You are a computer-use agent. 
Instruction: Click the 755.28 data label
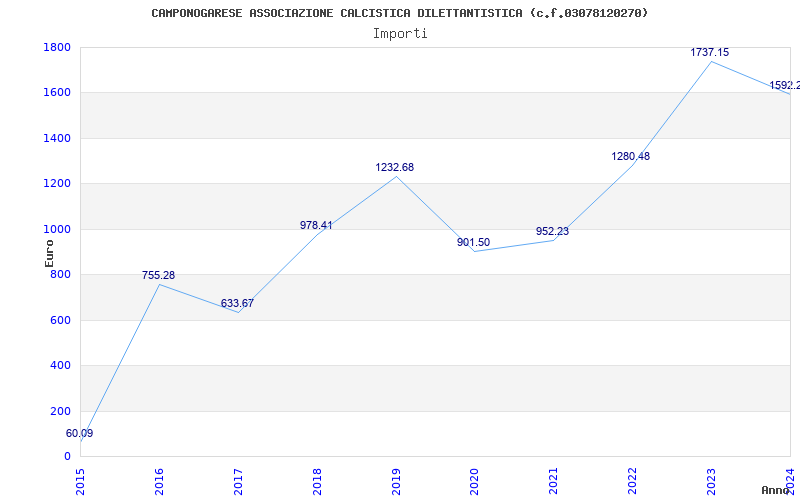pyautogui.click(x=158, y=276)
